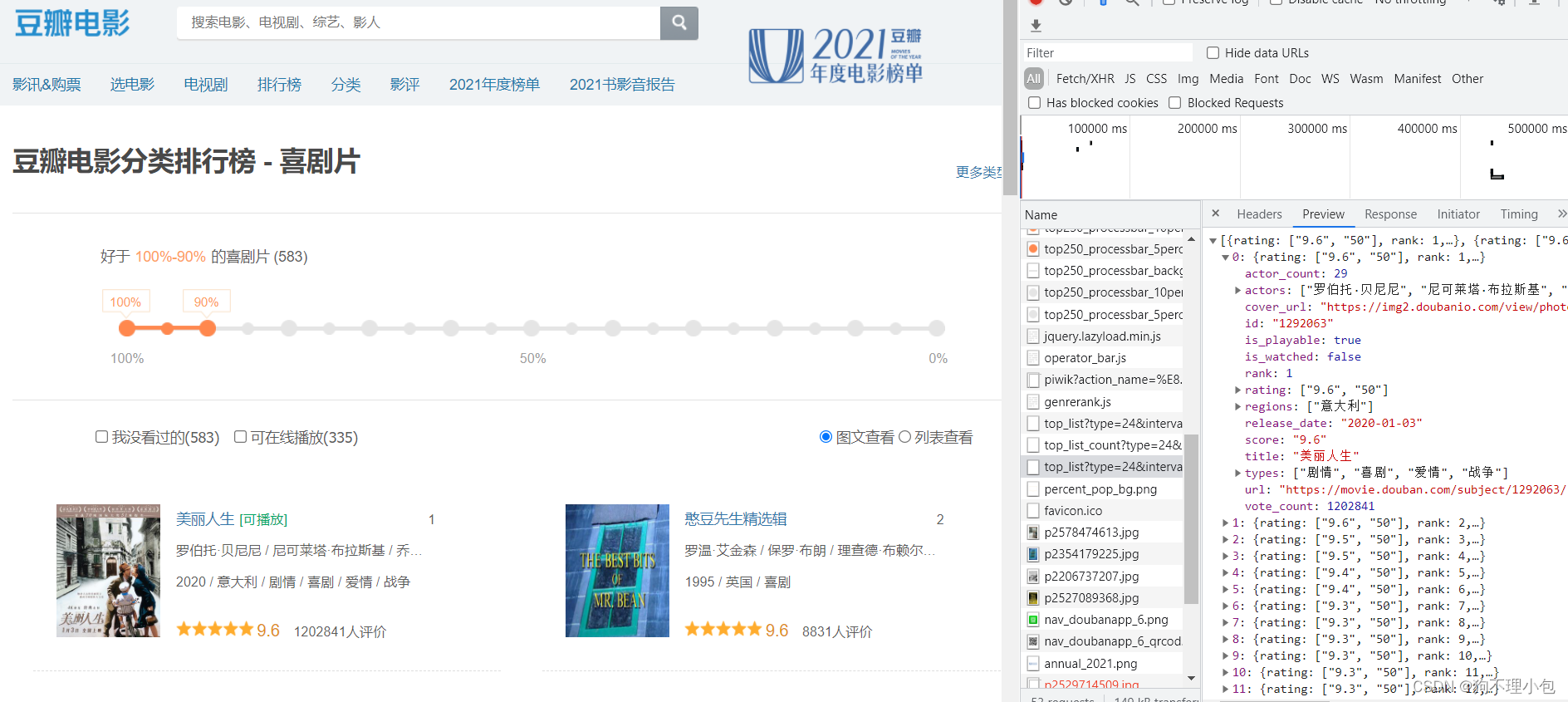Expand the actors array in Preview

(x=1237, y=291)
